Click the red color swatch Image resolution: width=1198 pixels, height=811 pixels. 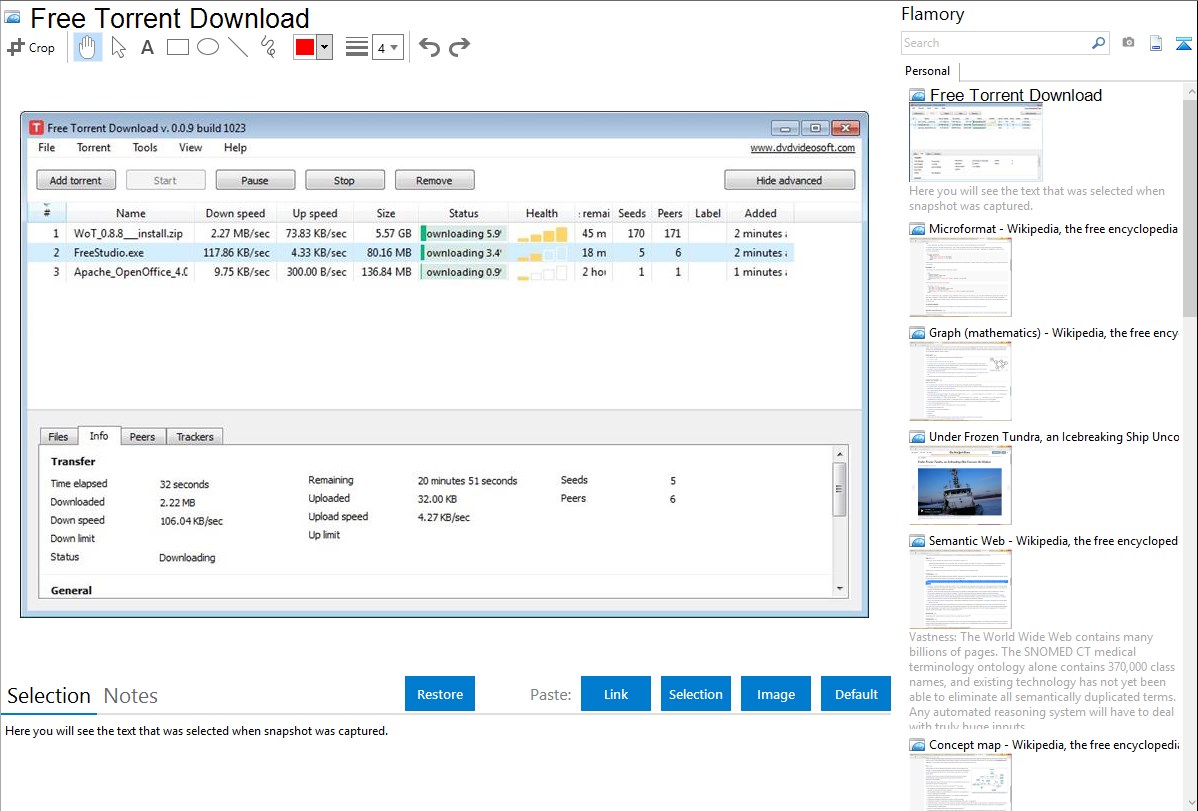coord(305,47)
